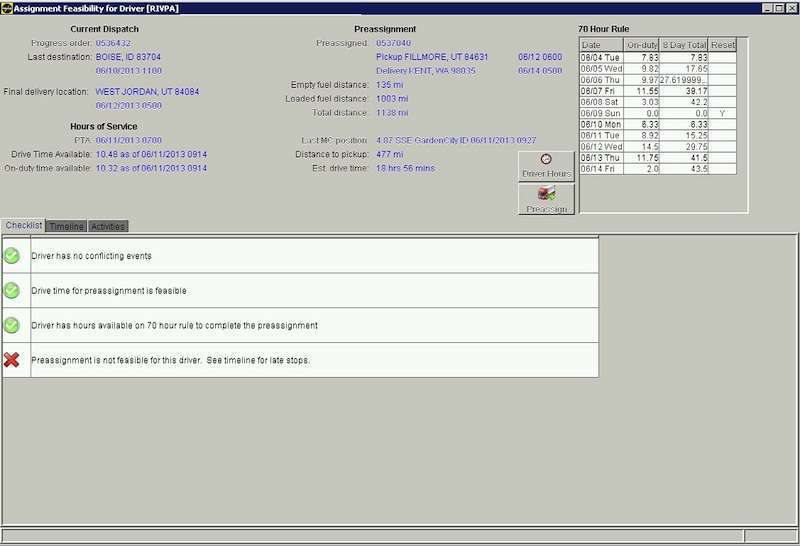Click total distance 1138 mi value
Image resolution: width=800 pixels, height=546 pixels.
(x=392, y=113)
